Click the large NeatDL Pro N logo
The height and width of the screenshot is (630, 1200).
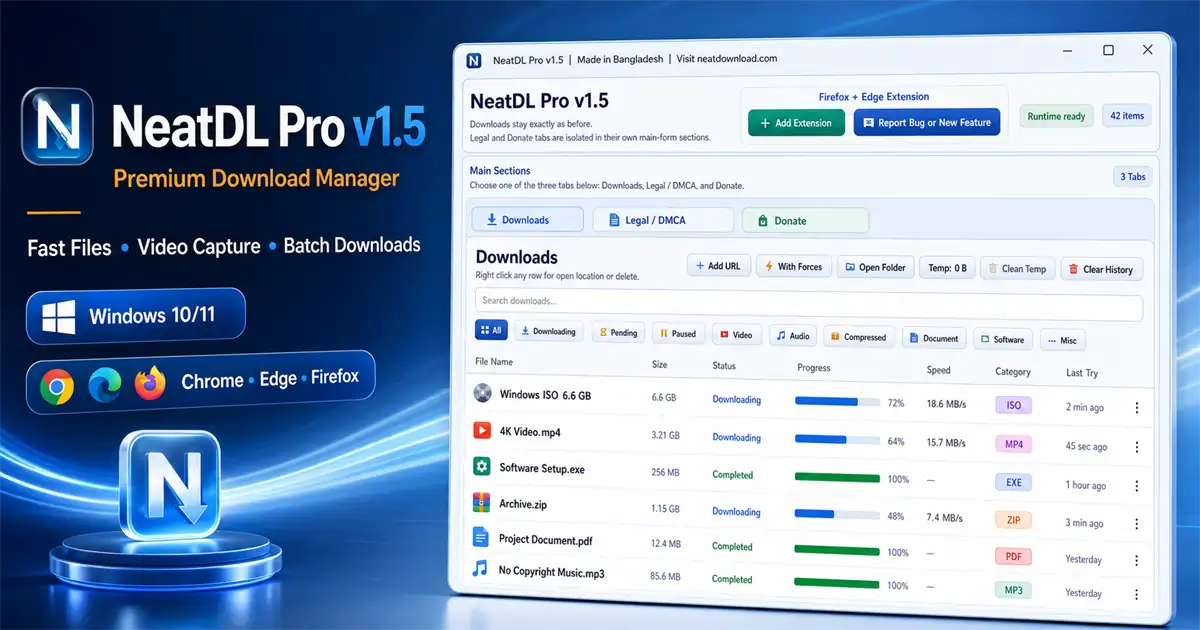pyautogui.click(x=57, y=125)
